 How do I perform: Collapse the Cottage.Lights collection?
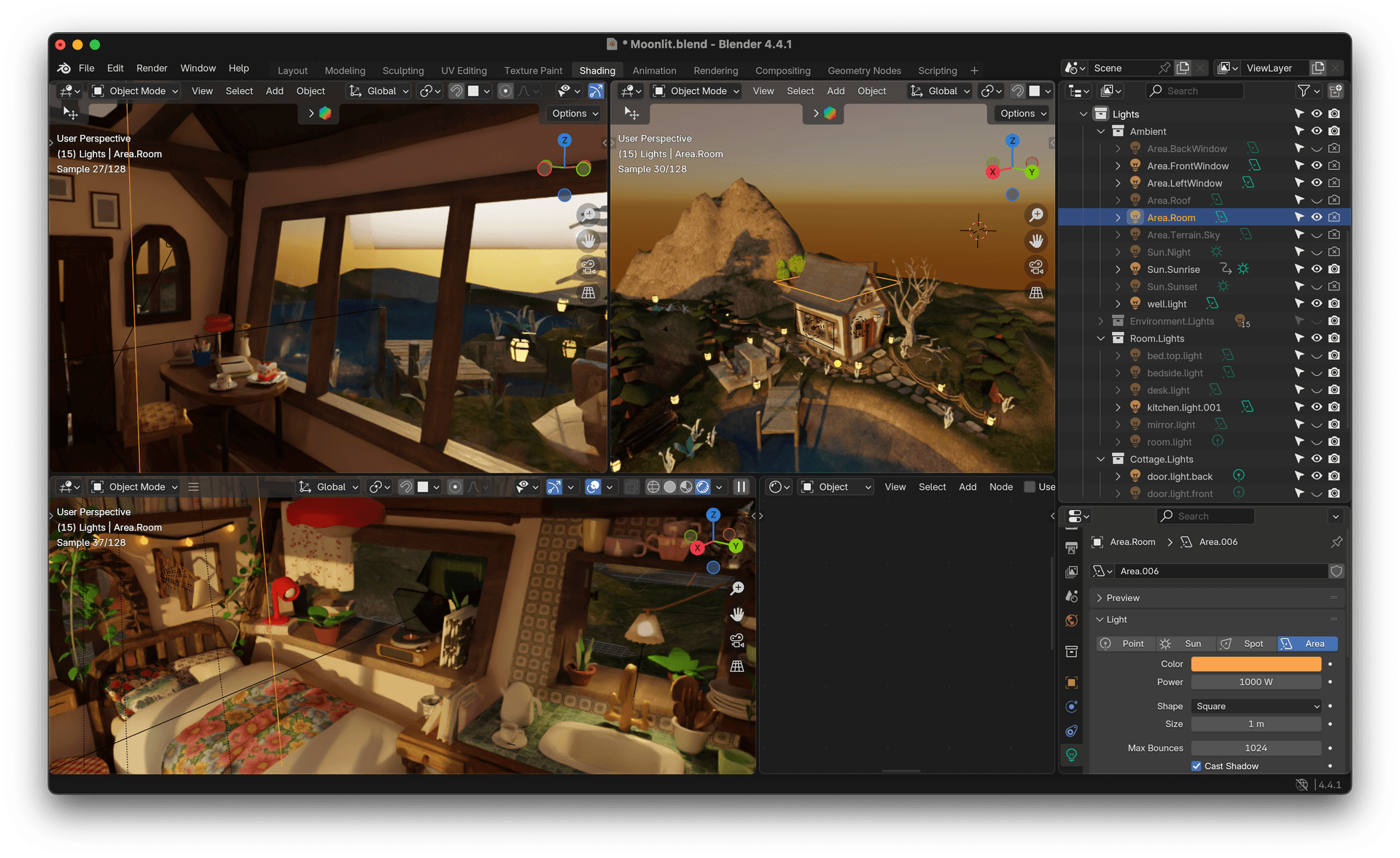pyautogui.click(x=1101, y=459)
